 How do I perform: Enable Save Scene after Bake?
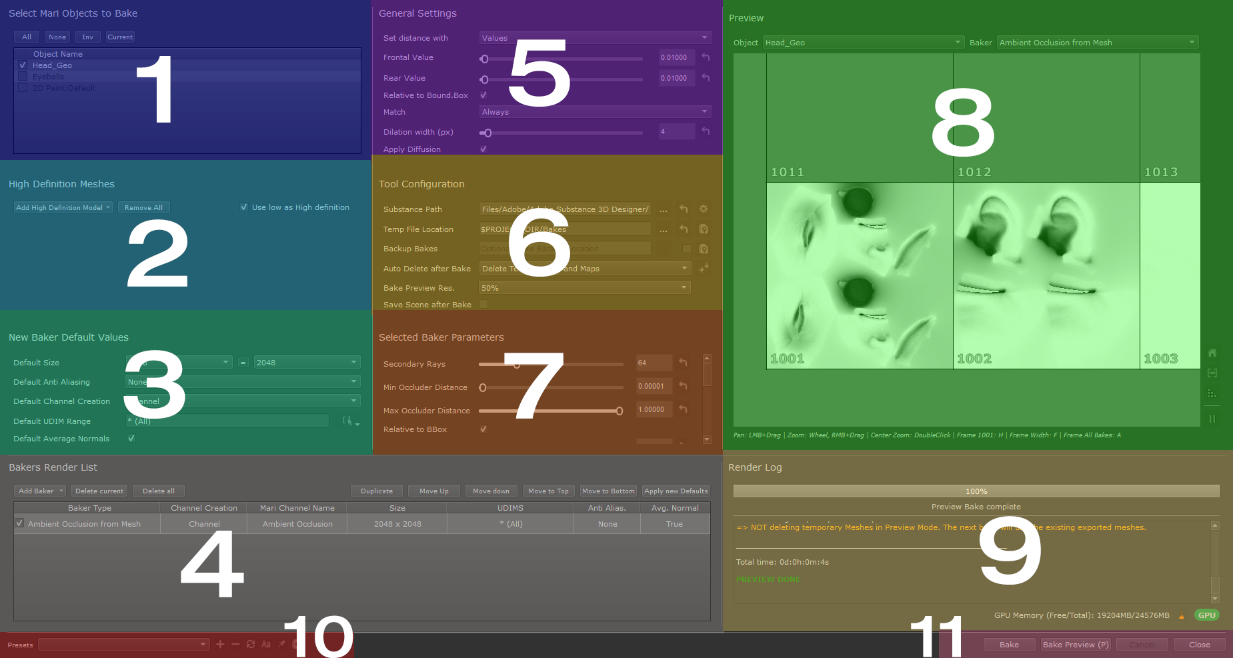click(x=484, y=304)
